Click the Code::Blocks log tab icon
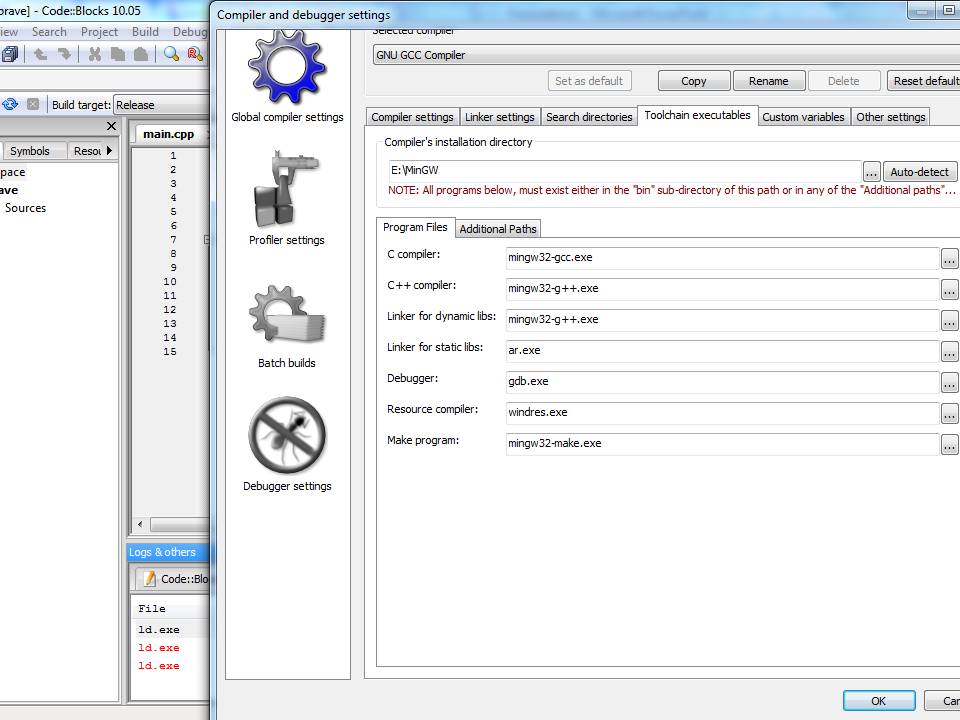The image size is (960, 720). [149, 578]
